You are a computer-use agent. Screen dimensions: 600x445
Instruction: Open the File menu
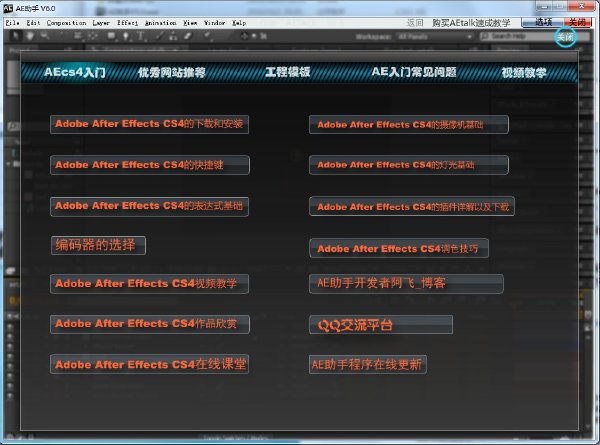pyautogui.click(x=12, y=23)
